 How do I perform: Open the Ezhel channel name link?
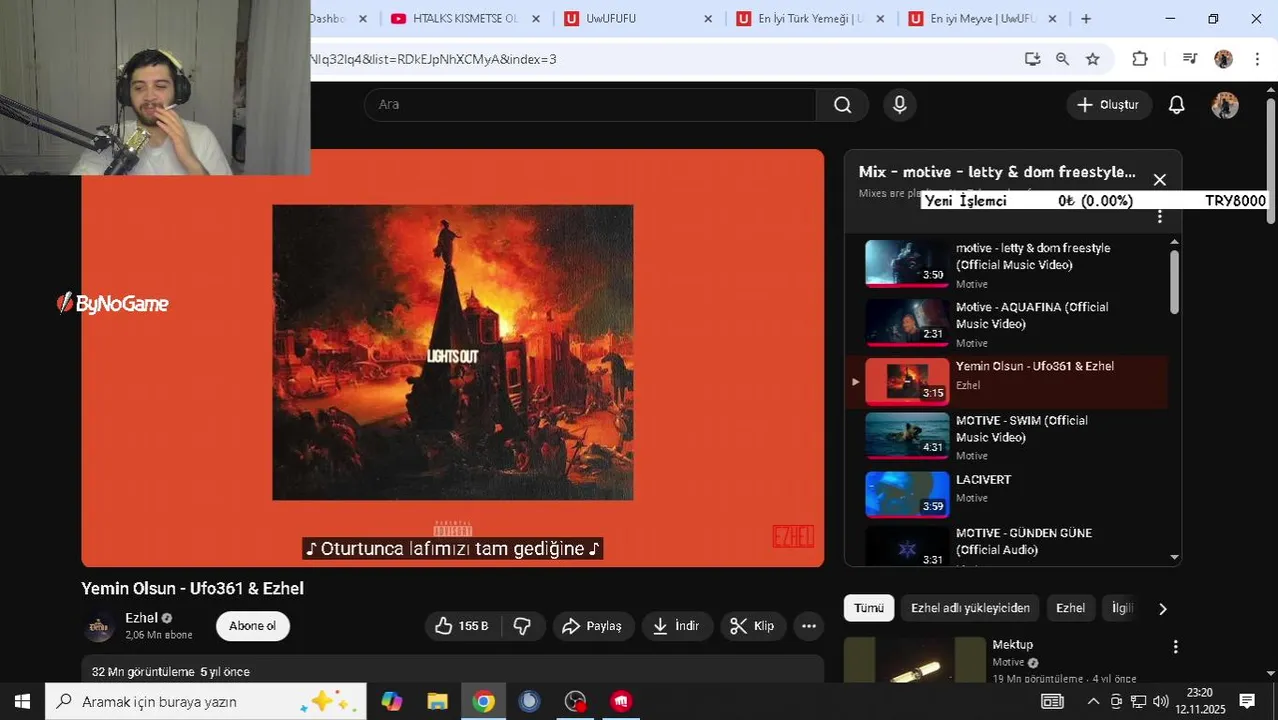pos(142,618)
